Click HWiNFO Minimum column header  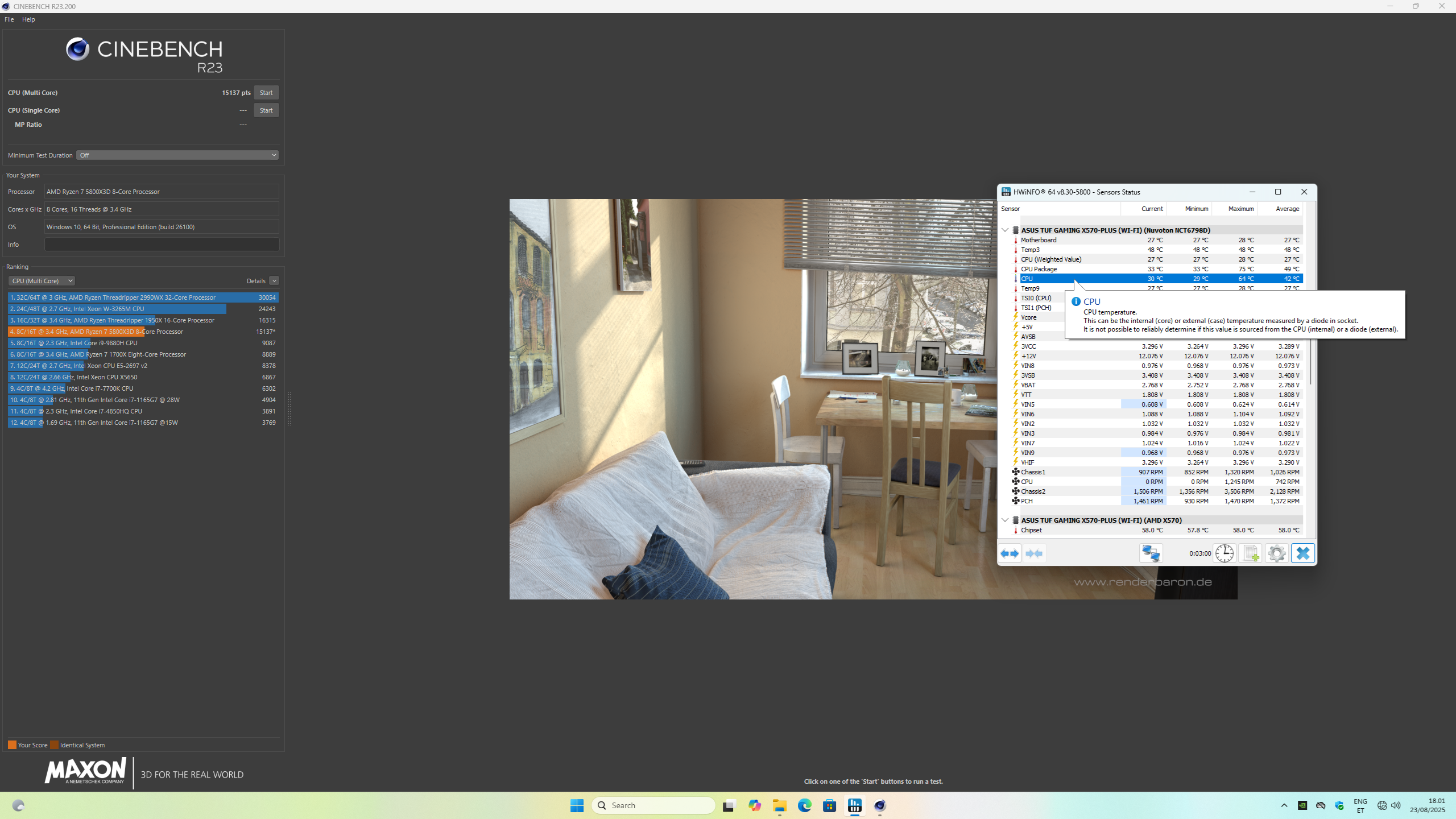tap(1189, 209)
